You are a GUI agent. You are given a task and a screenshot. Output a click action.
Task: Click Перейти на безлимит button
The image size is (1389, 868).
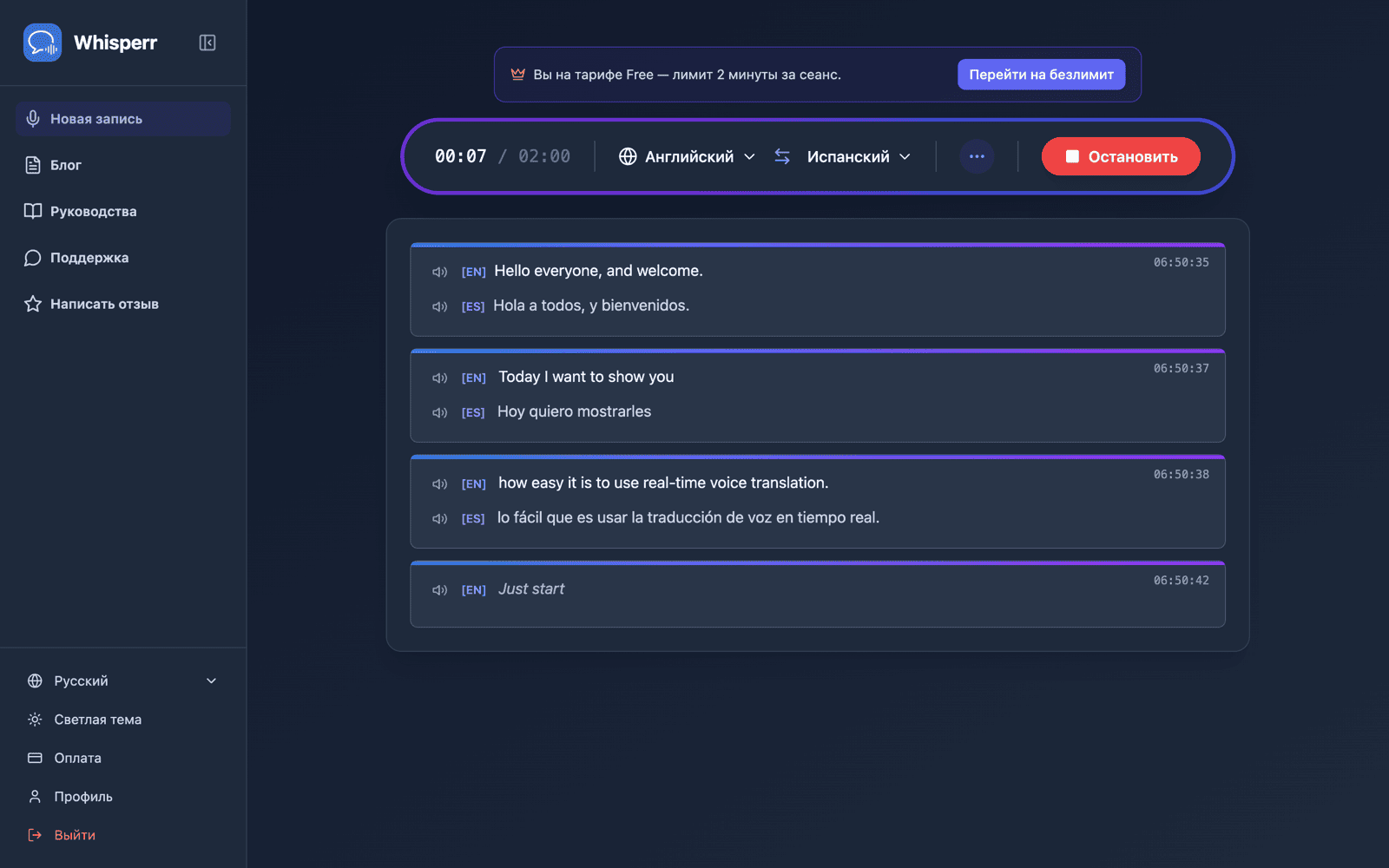[x=1042, y=75]
